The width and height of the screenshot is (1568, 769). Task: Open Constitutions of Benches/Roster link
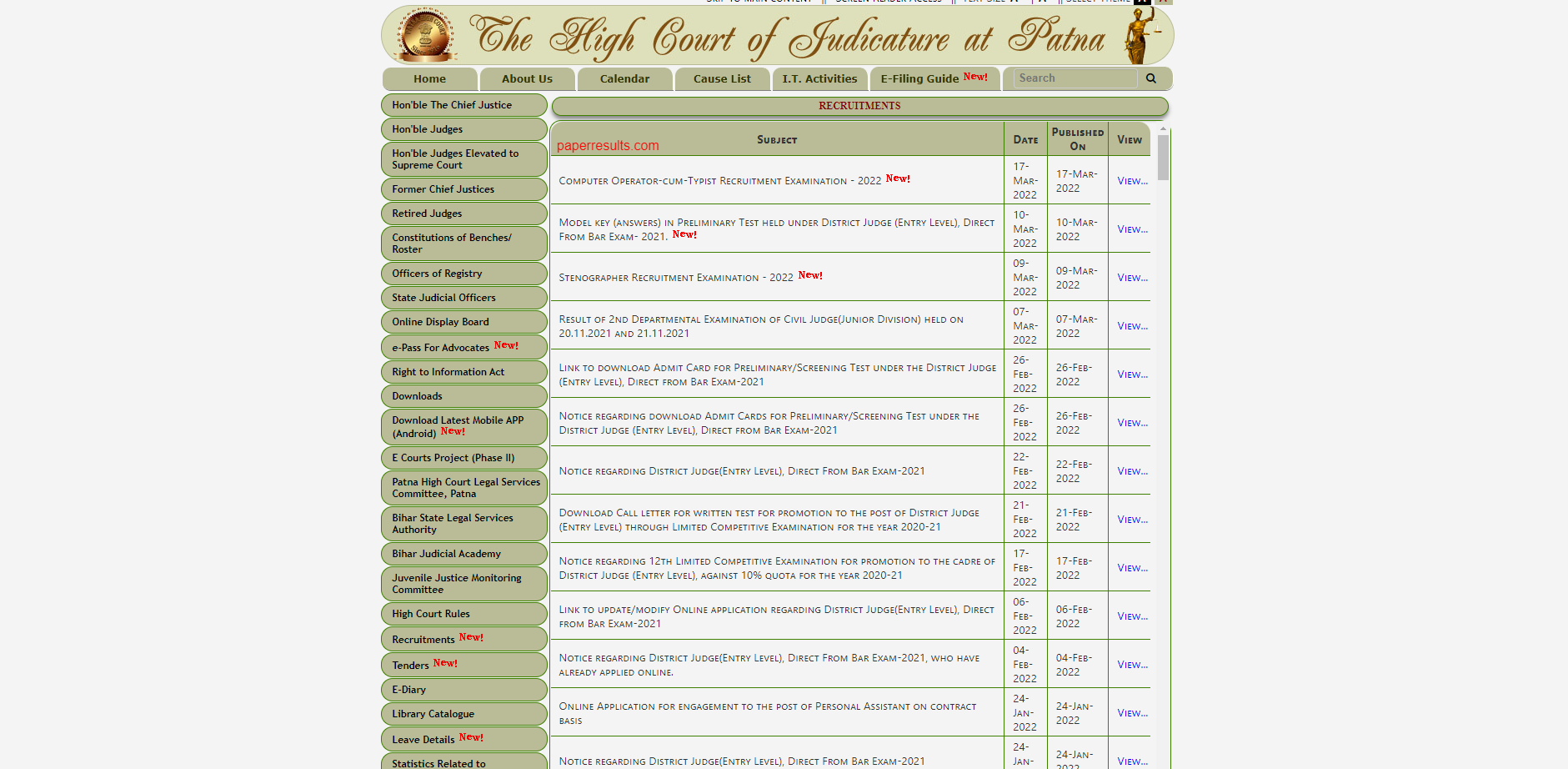463,244
